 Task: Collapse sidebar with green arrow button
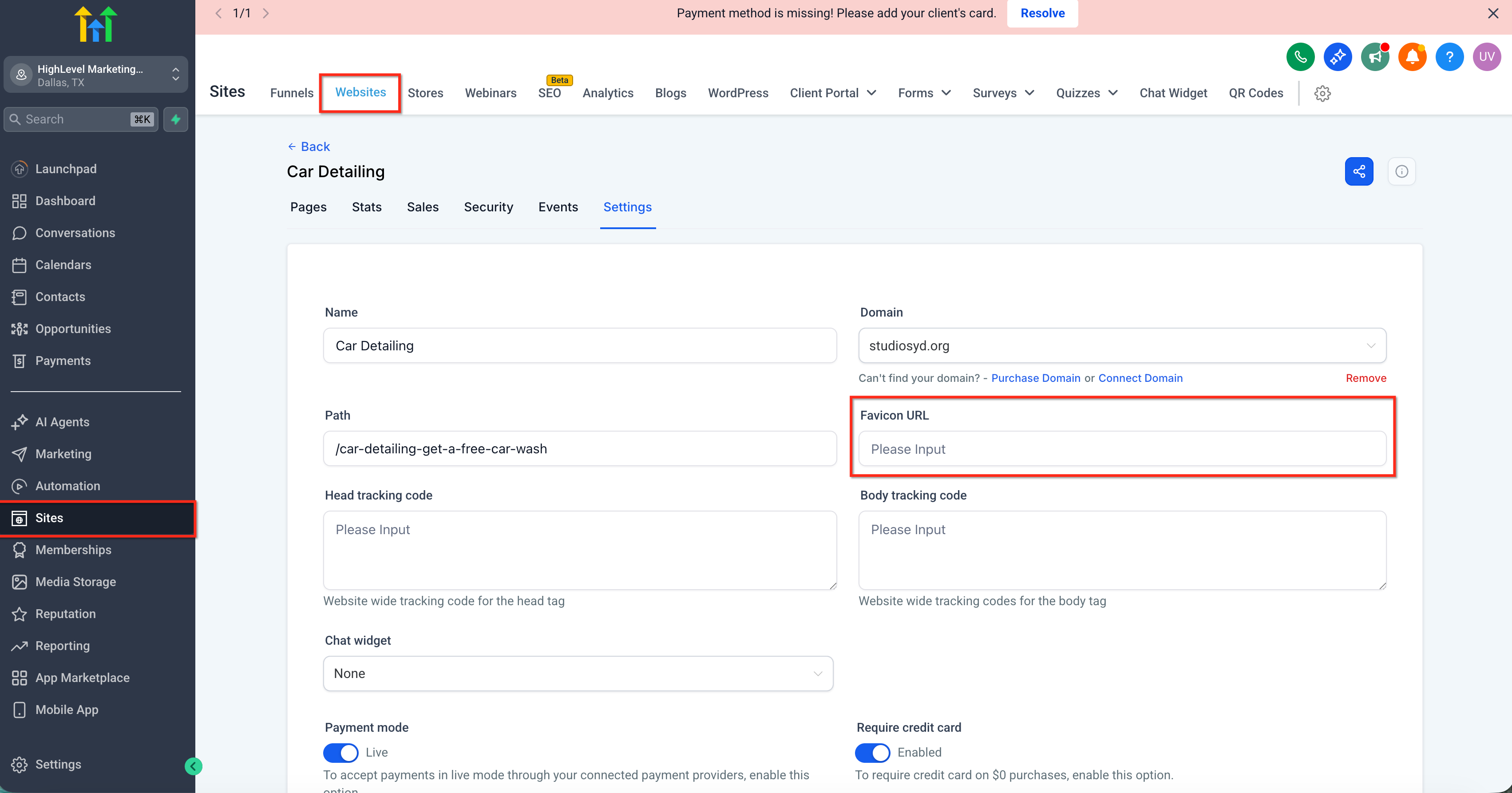point(193,766)
